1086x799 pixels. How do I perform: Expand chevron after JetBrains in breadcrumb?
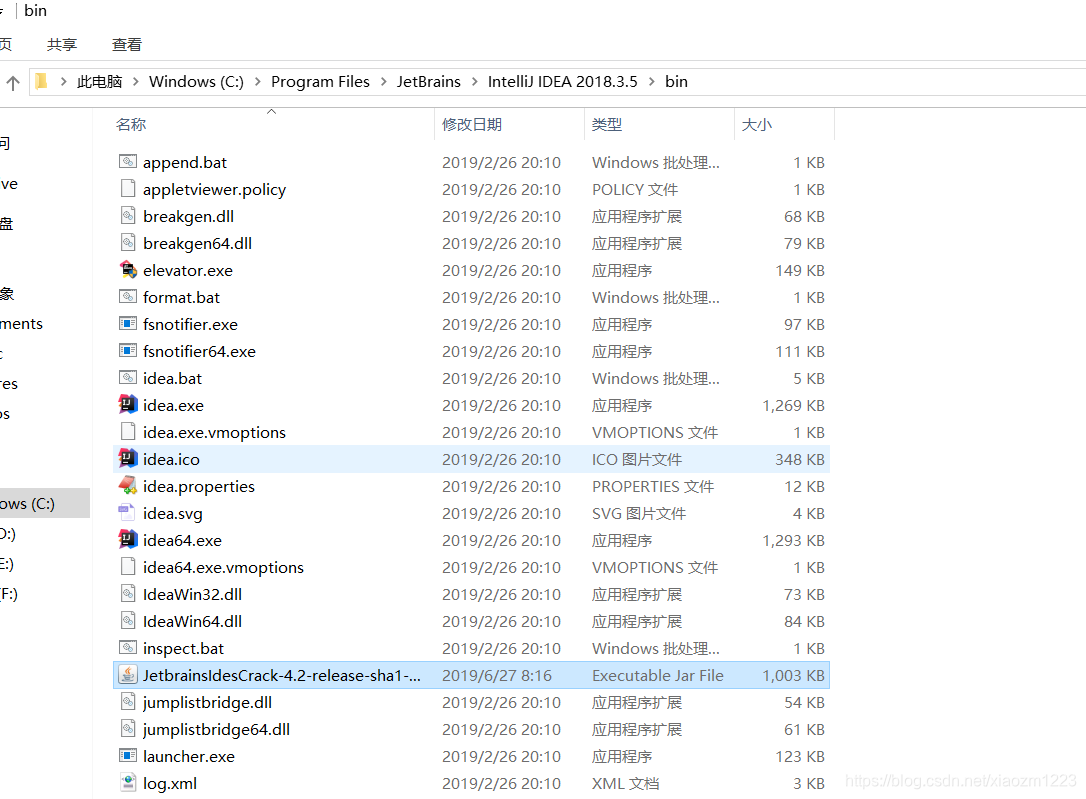tap(474, 82)
